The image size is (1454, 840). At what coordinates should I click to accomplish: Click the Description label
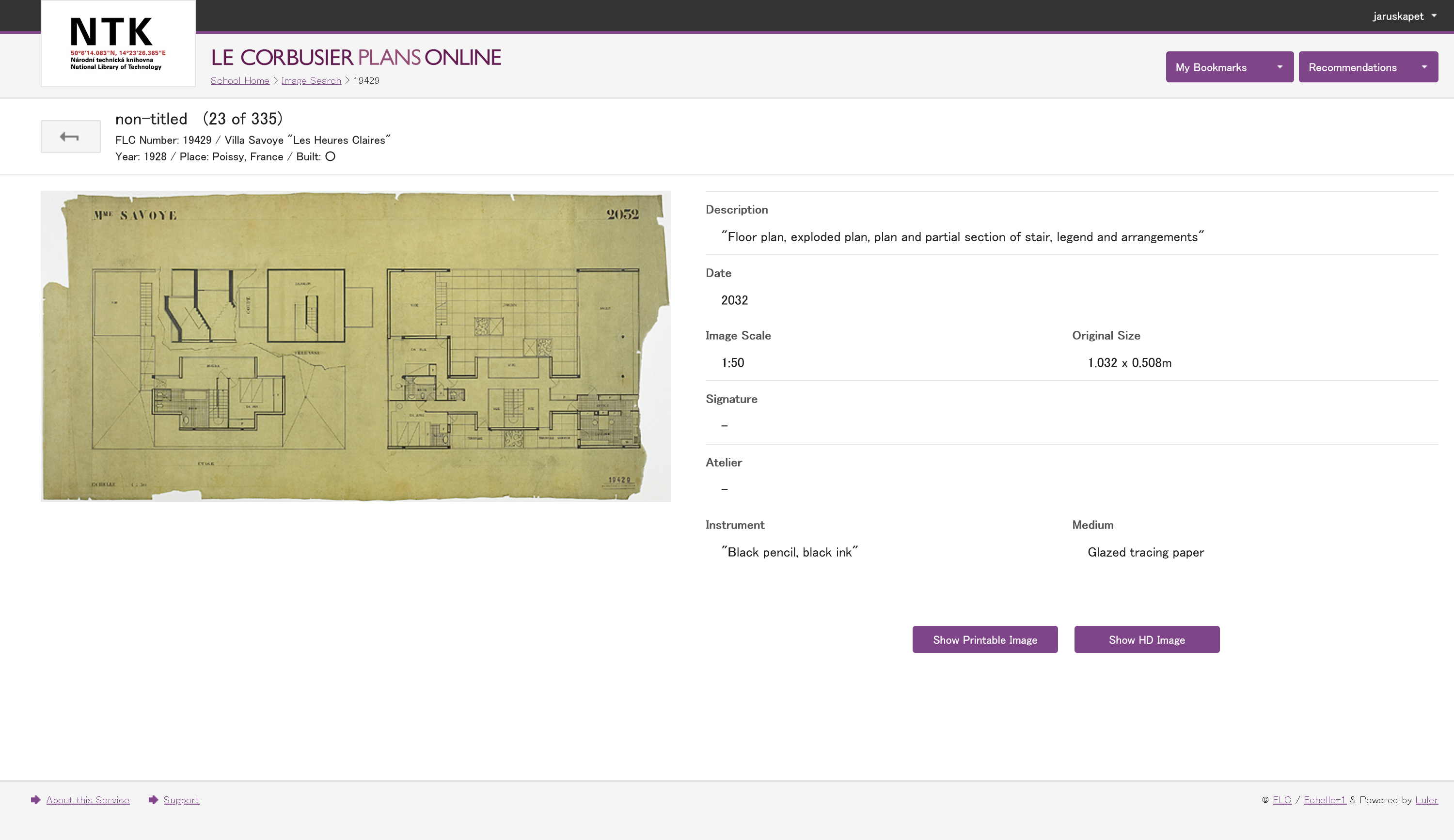[736, 210]
